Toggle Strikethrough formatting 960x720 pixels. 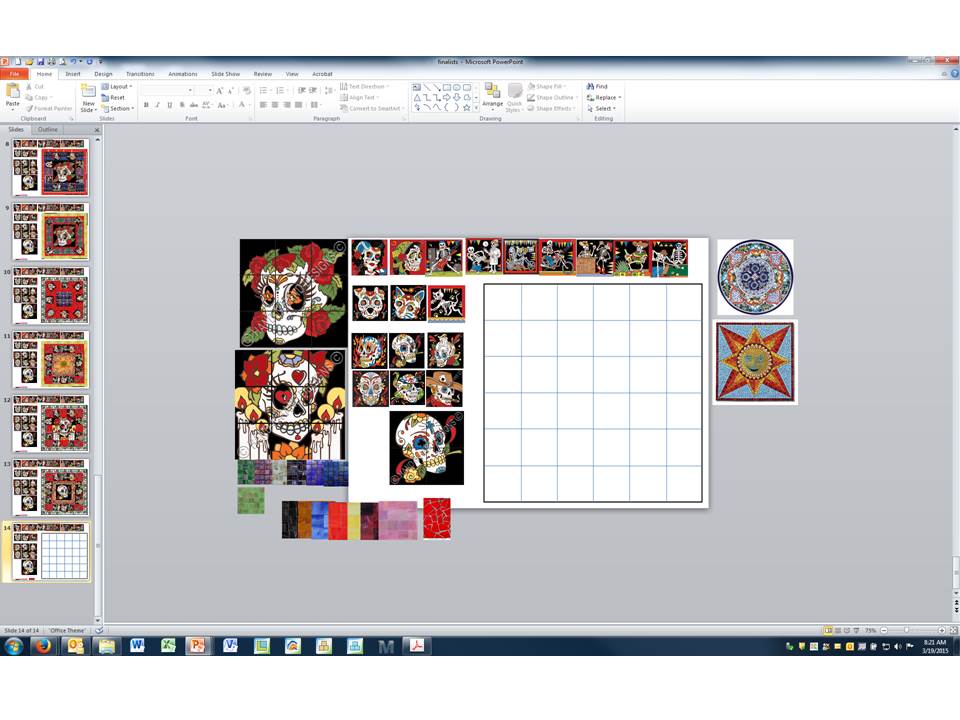pos(193,105)
